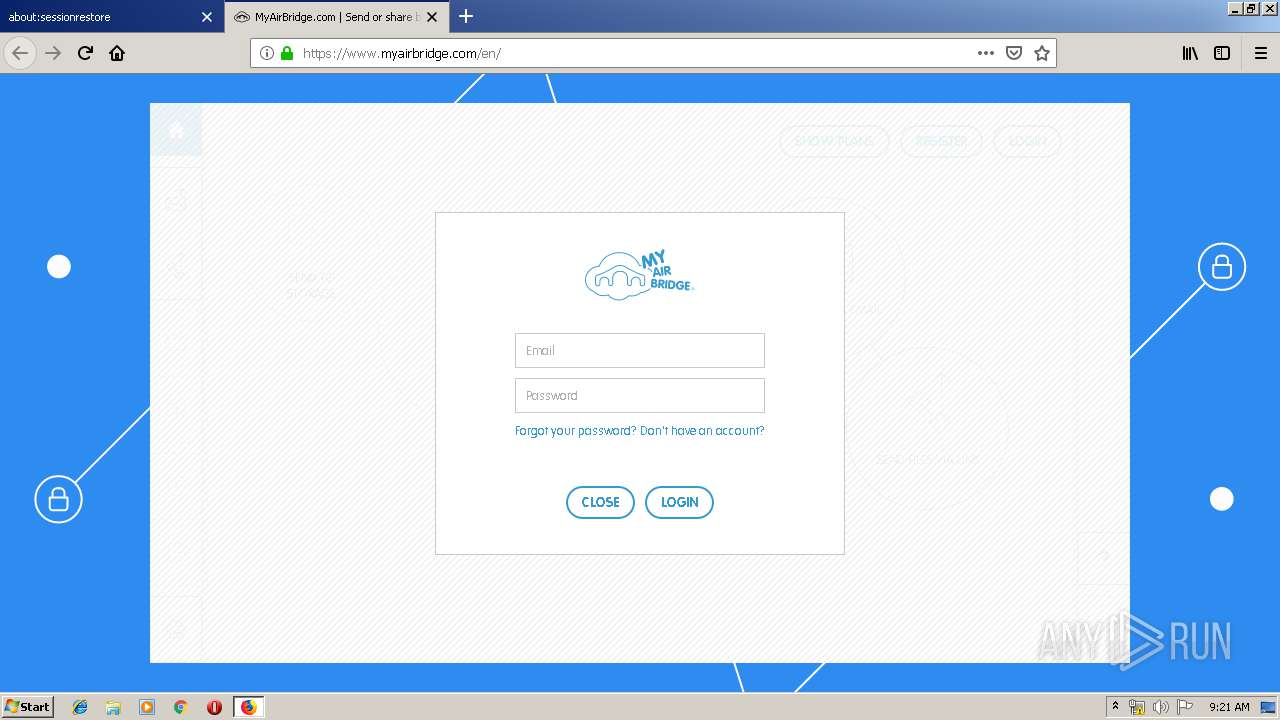Bookmark this page with the star
This screenshot has height=720, width=1280.
click(x=1042, y=54)
